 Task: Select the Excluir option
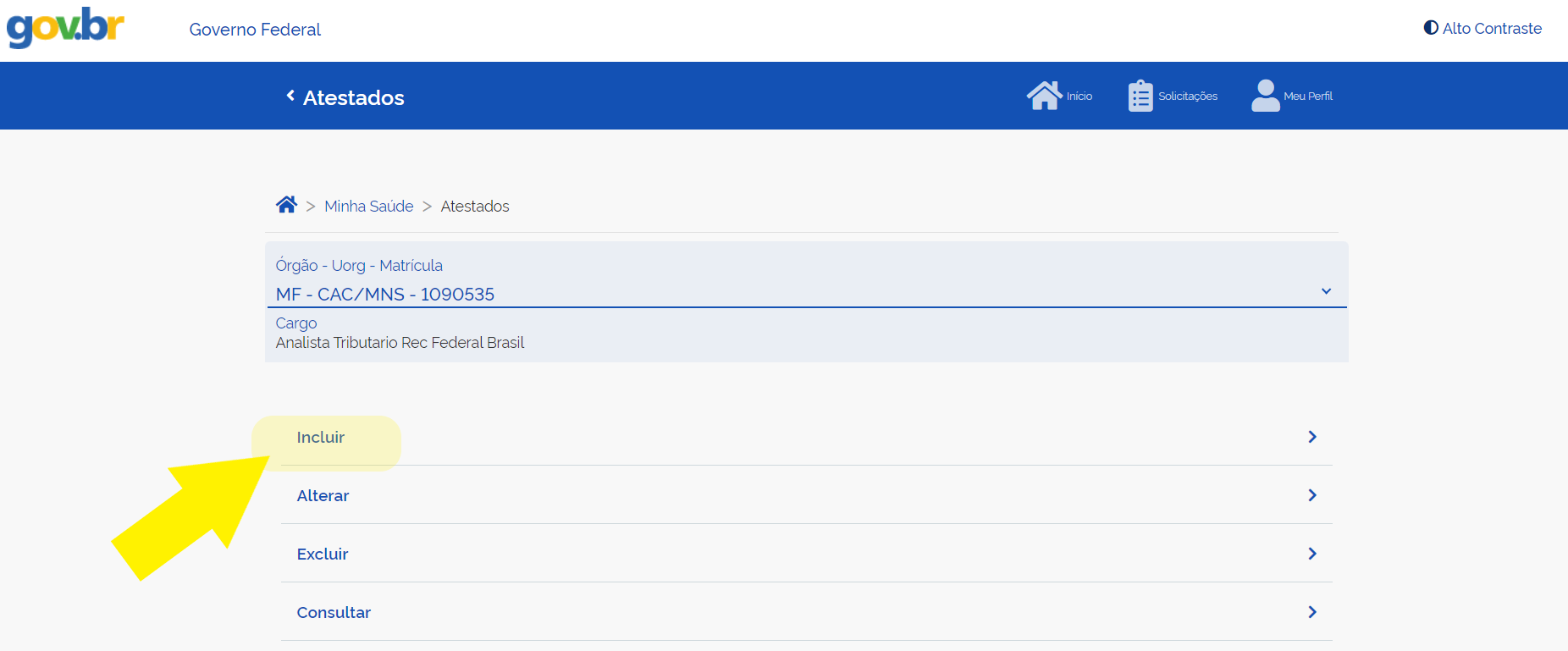pos(322,554)
